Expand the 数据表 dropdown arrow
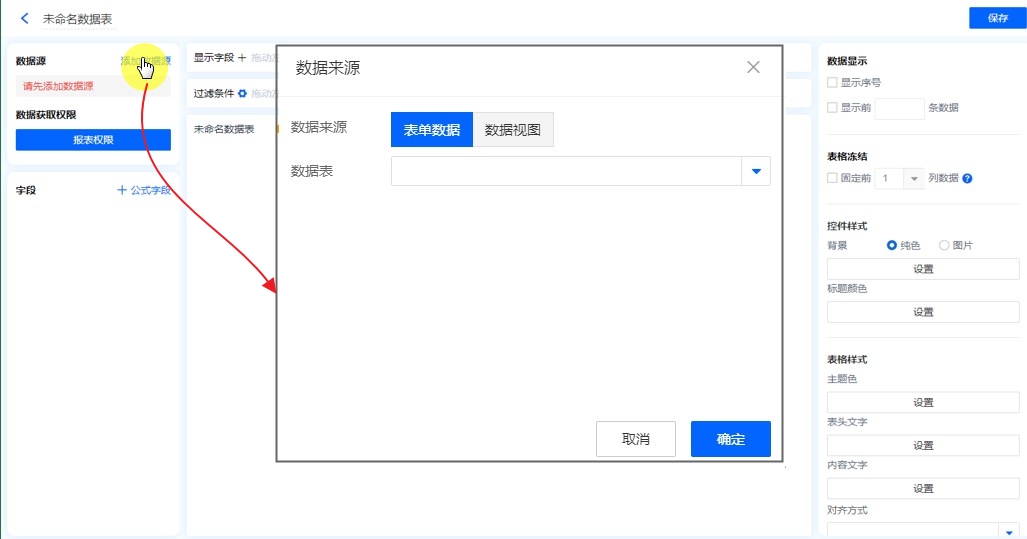Screen dimensions: 1027x539 coord(756,172)
